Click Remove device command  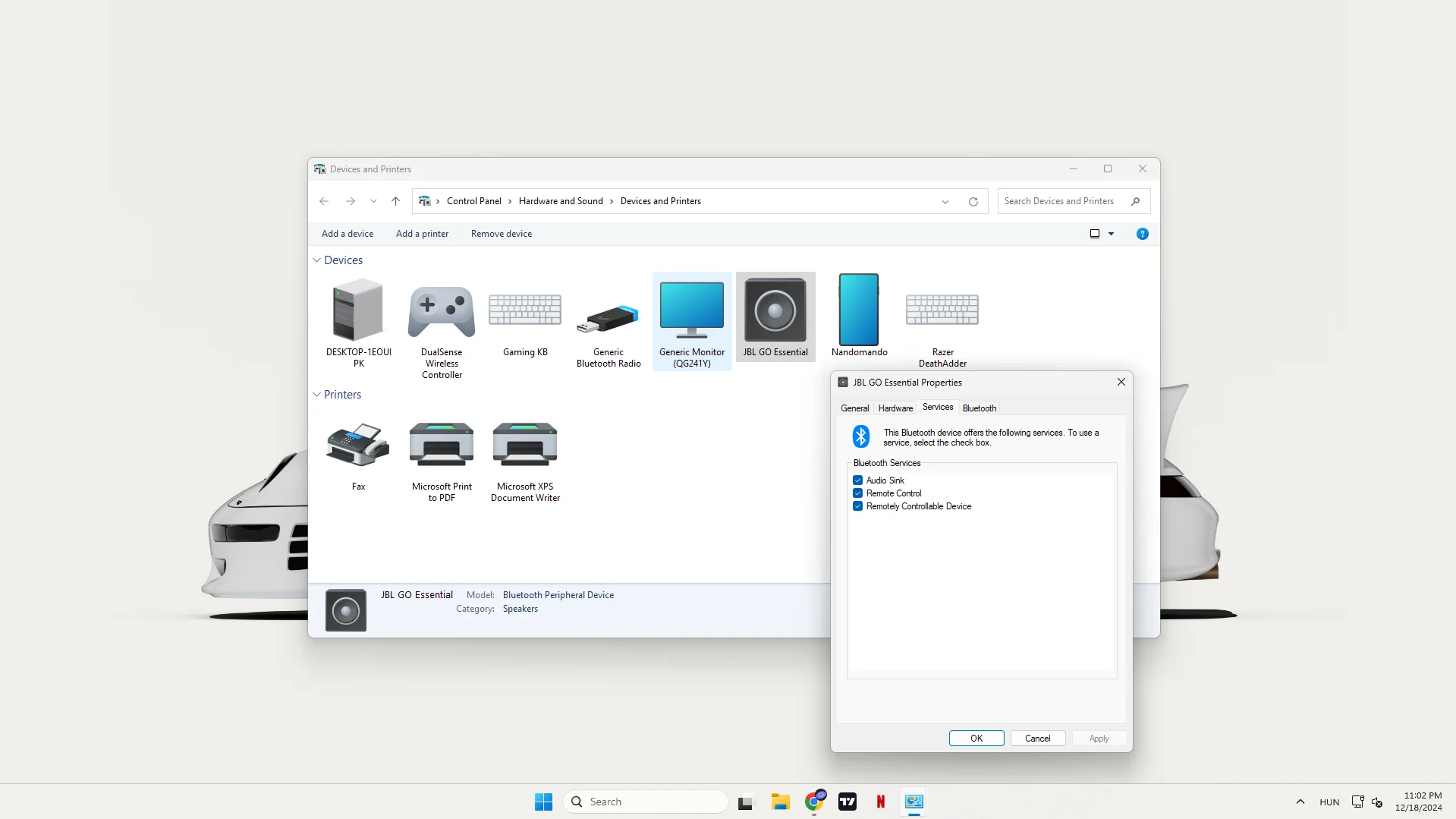pos(502,234)
